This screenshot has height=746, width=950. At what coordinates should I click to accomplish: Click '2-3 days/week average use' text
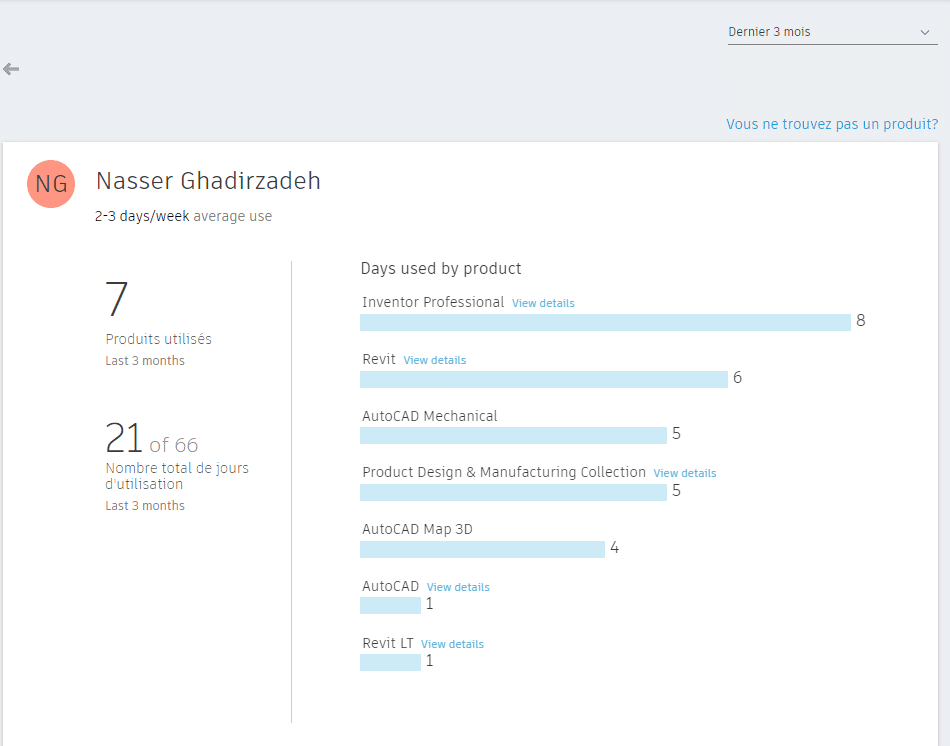pos(183,216)
